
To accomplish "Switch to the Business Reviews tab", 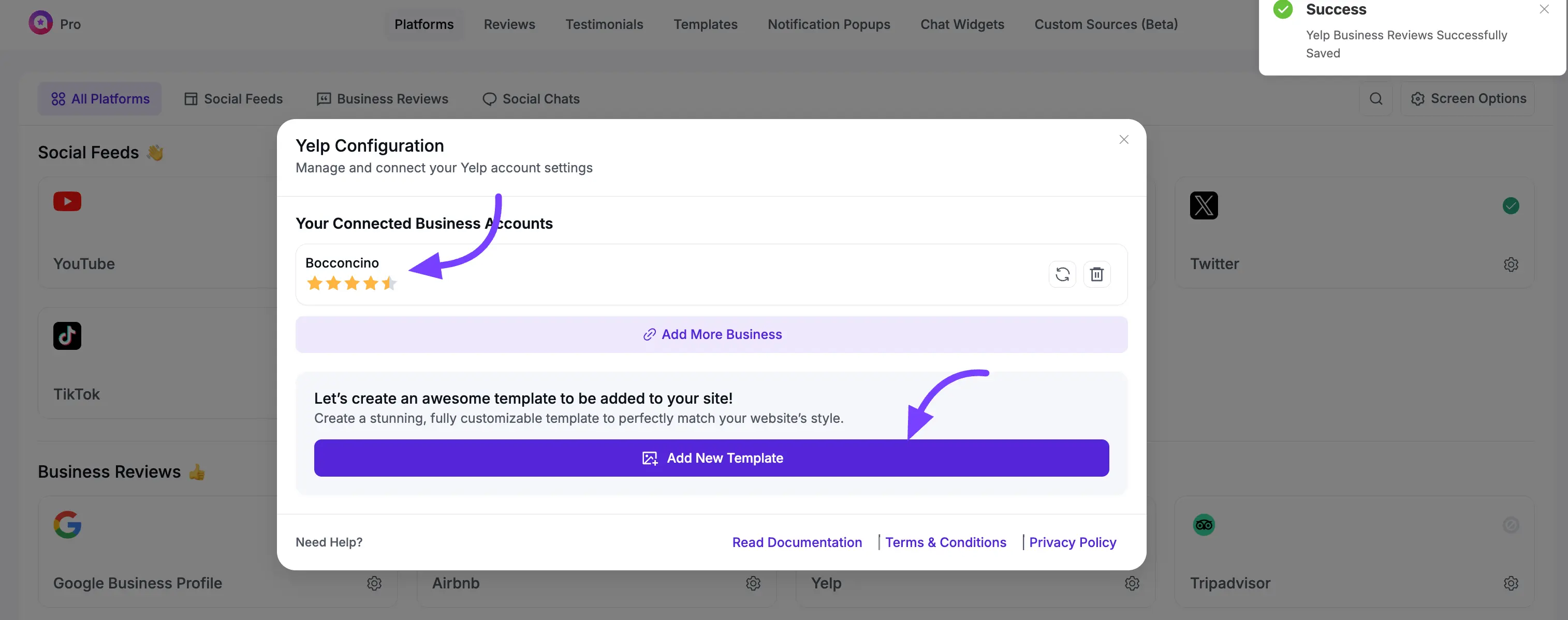I will click(382, 98).
